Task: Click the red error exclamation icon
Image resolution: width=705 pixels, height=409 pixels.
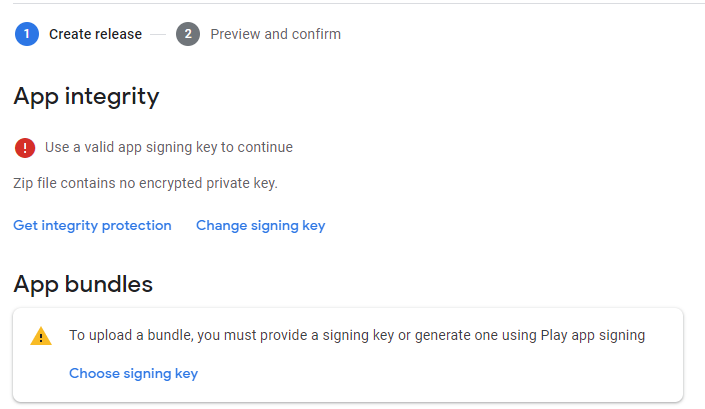Action: [25, 148]
